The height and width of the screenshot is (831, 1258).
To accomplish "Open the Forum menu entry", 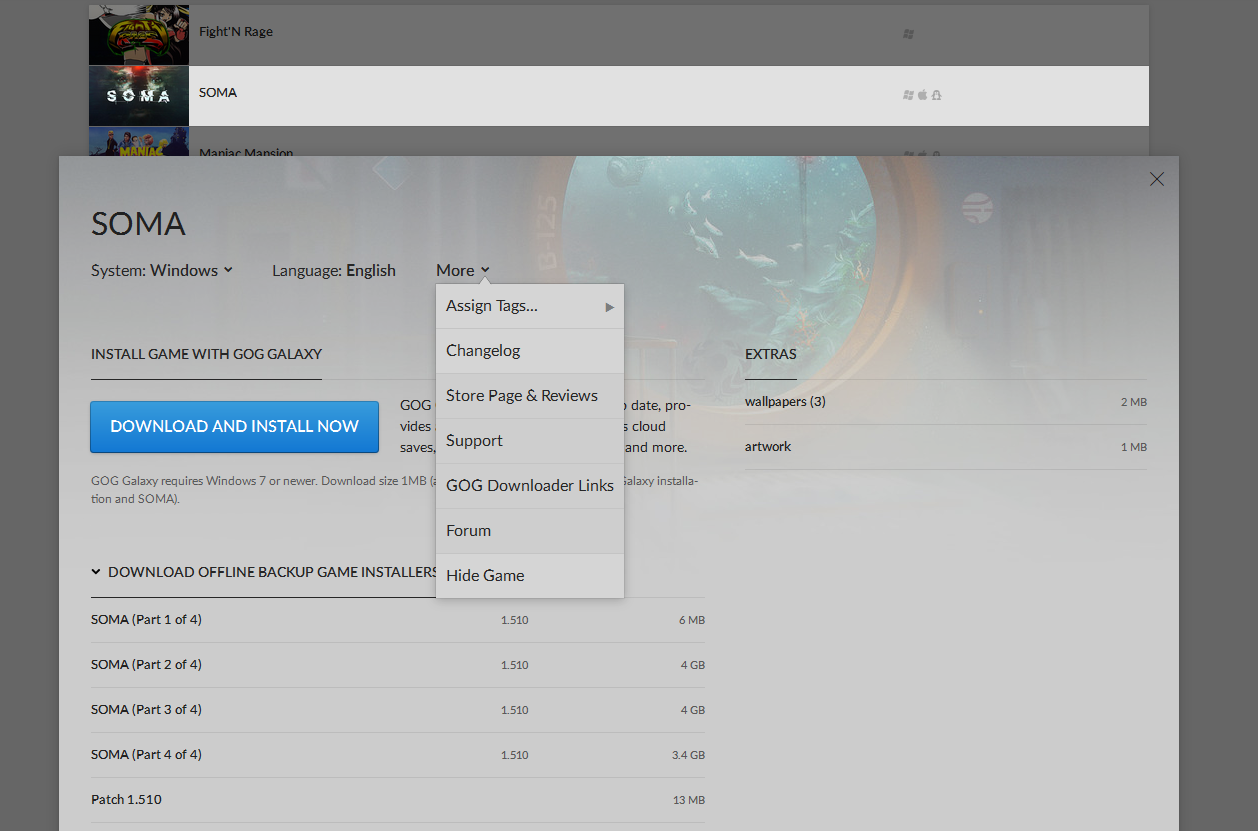I will (530, 531).
